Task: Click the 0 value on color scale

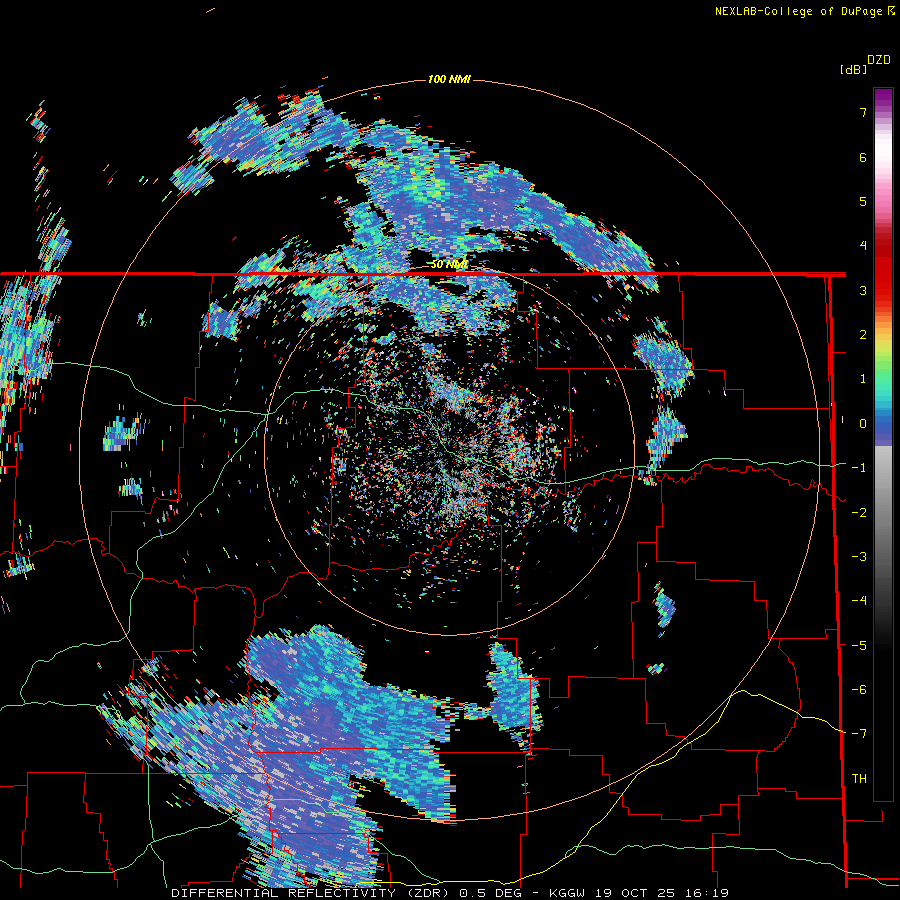Action: coord(863,424)
